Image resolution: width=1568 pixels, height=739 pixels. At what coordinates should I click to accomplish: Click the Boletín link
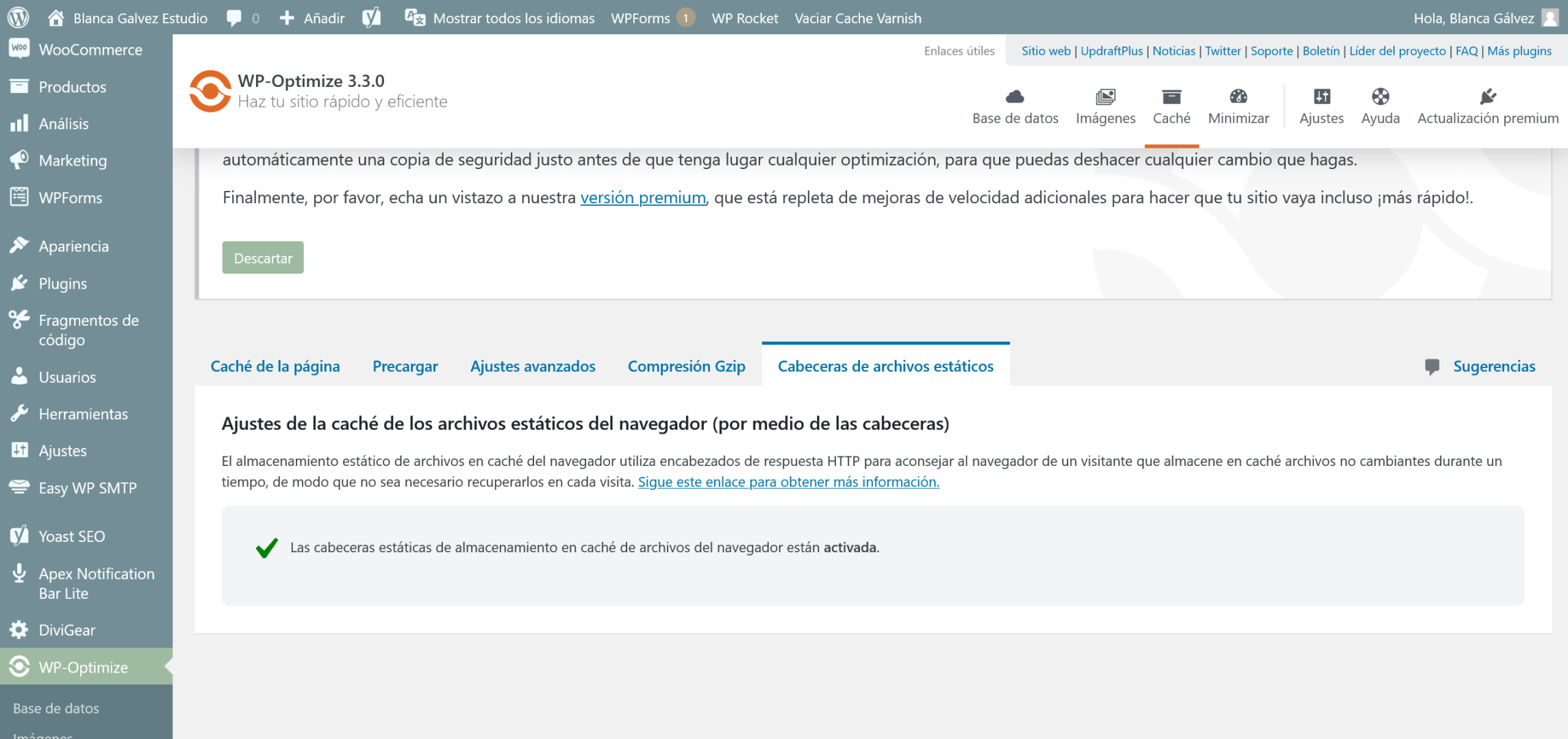(x=1321, y=51)
